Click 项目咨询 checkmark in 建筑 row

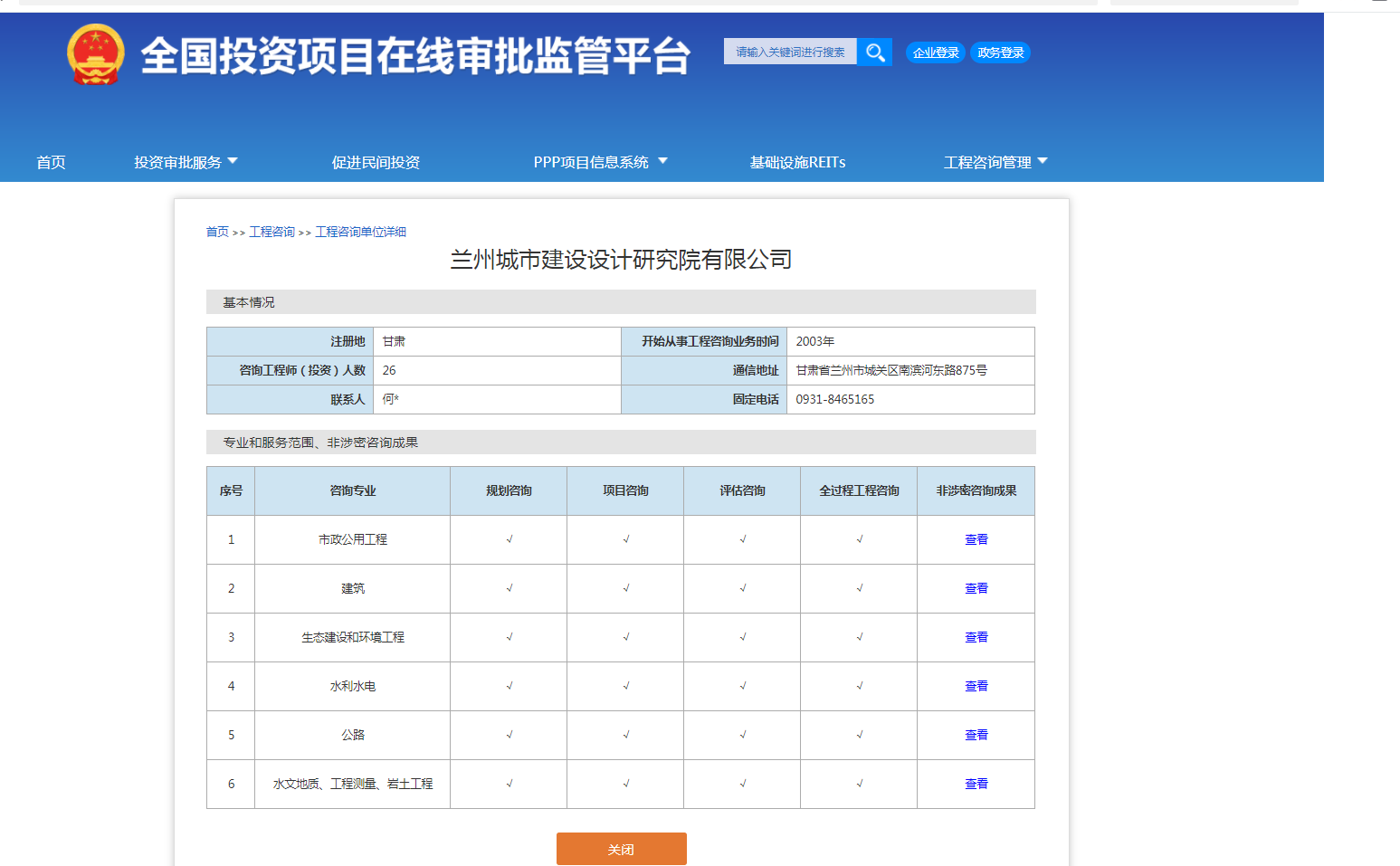click(x=626, y=588)
